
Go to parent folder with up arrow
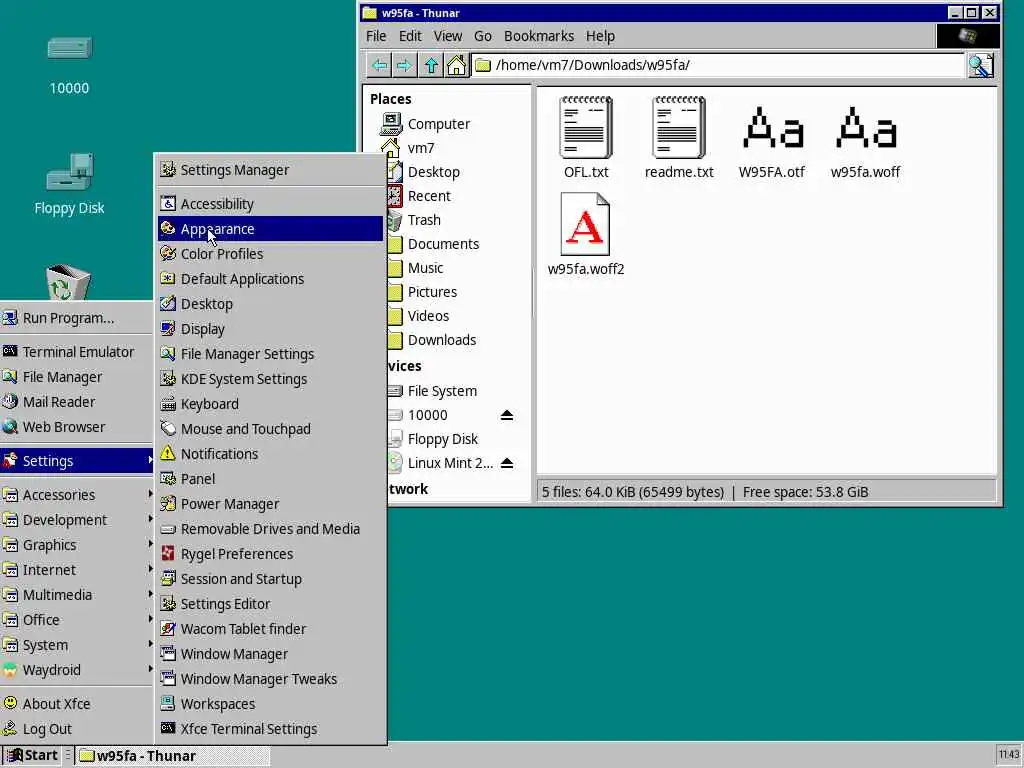(431, 65)
